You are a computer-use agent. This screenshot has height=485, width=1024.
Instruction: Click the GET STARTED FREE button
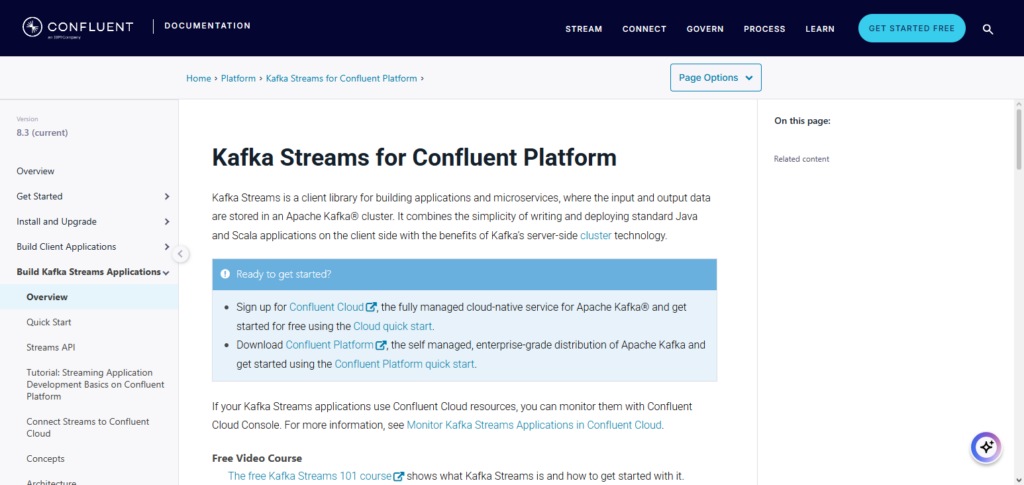(x=912, y=28)
